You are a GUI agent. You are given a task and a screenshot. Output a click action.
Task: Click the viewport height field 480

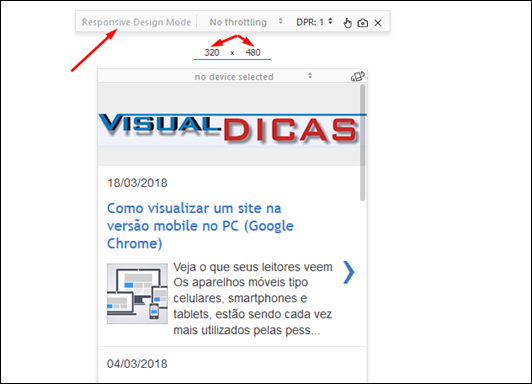click(253, 53)
